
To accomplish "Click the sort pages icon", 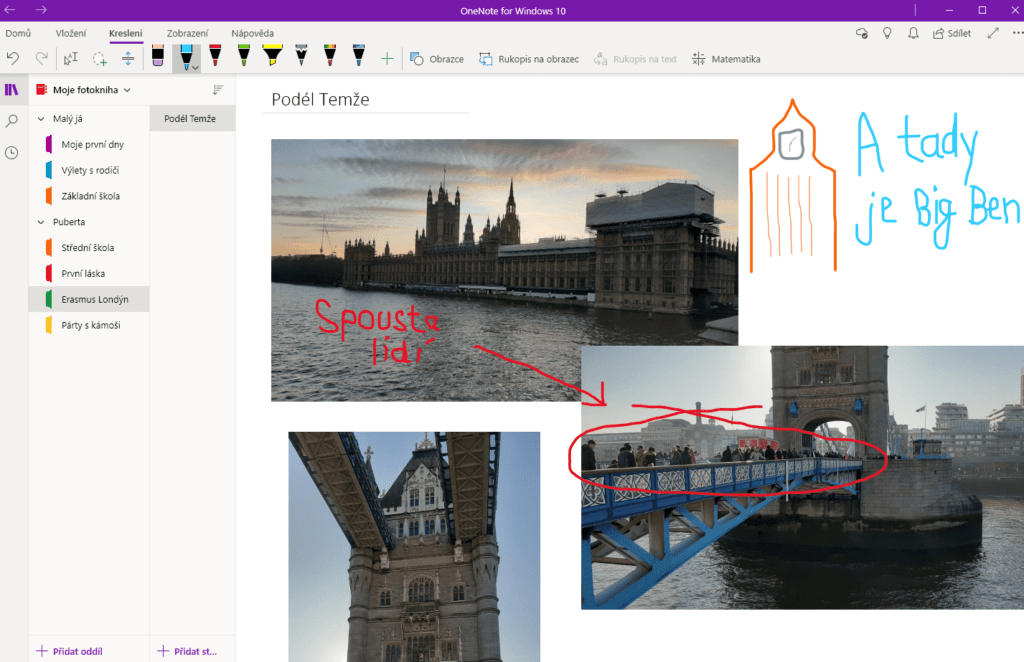I will pos(218,89).
